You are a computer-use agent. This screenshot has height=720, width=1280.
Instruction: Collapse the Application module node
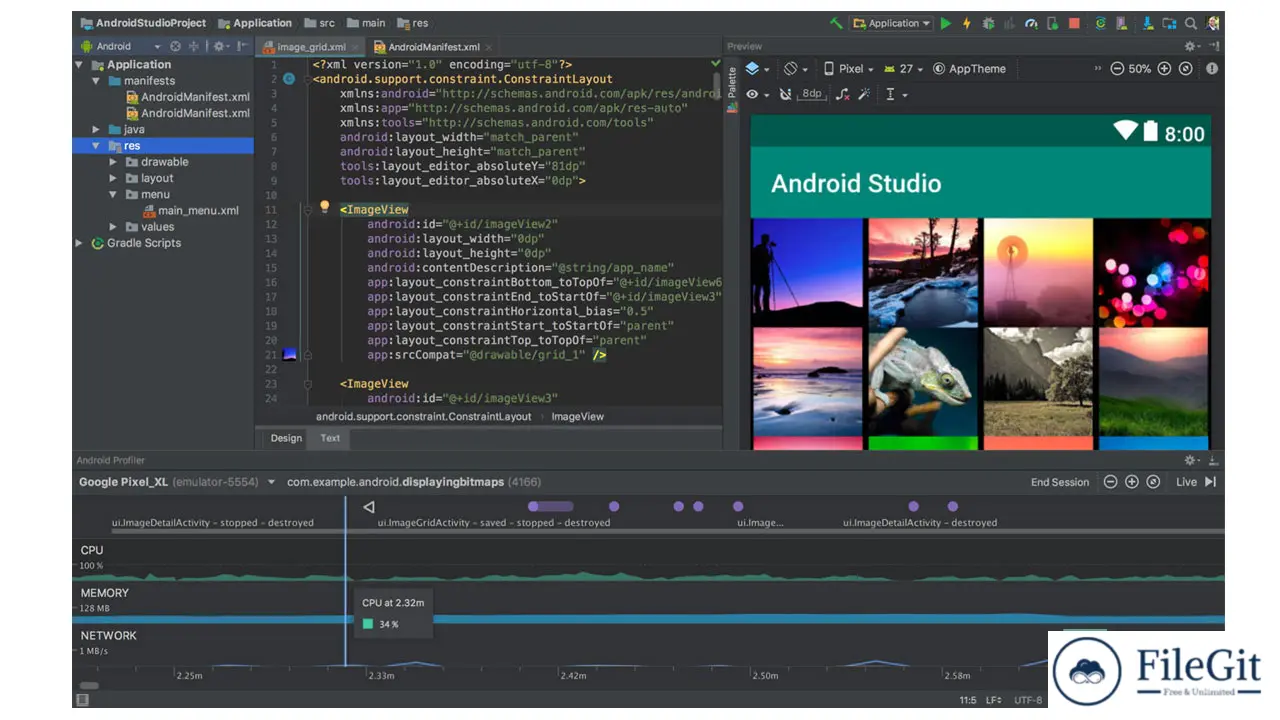(79, 65)
